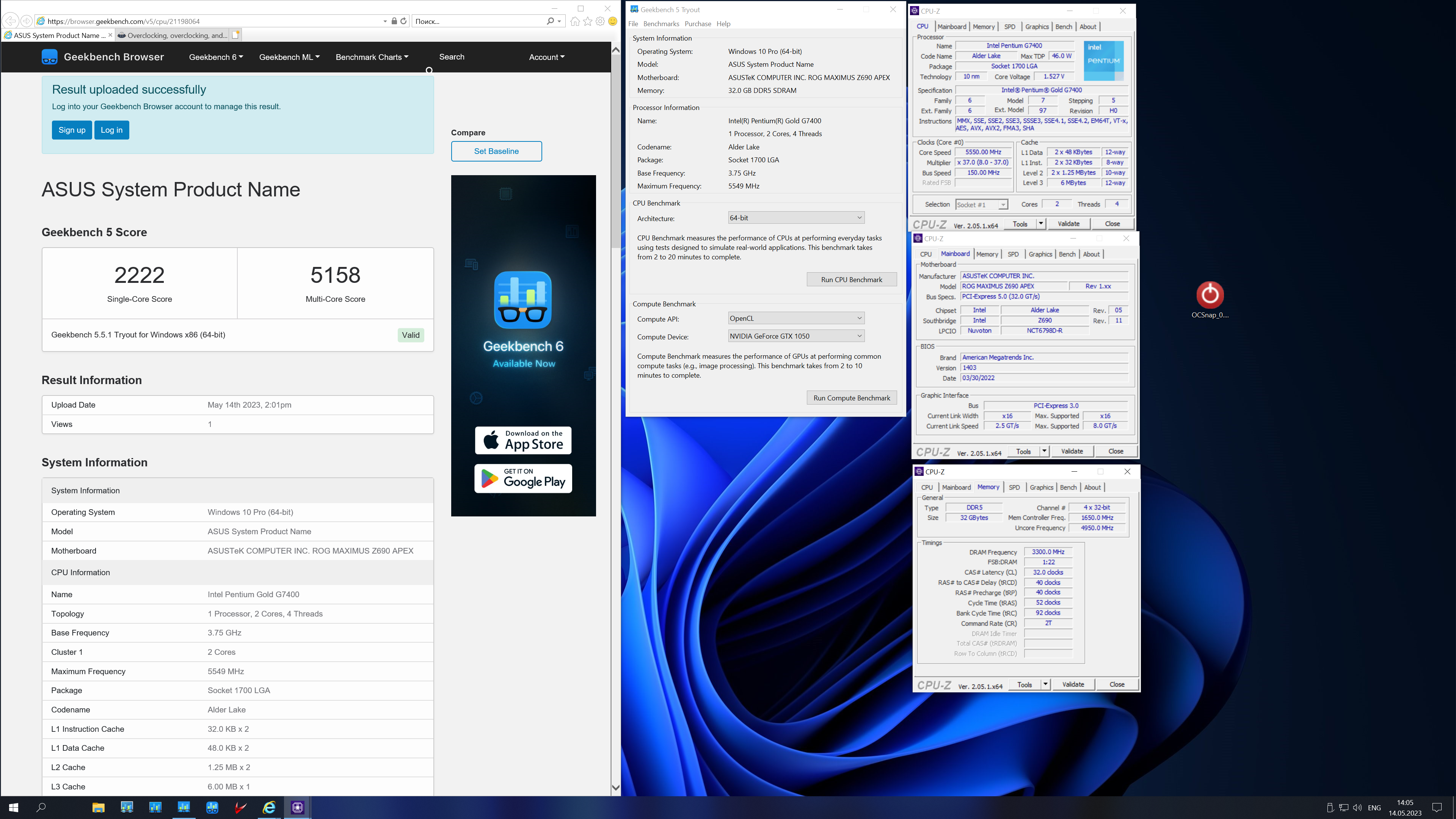The width and height of the screenshot is (1456, 819).
Task: Click Run CPU Benchmark
Action: [x=851, y=279]
